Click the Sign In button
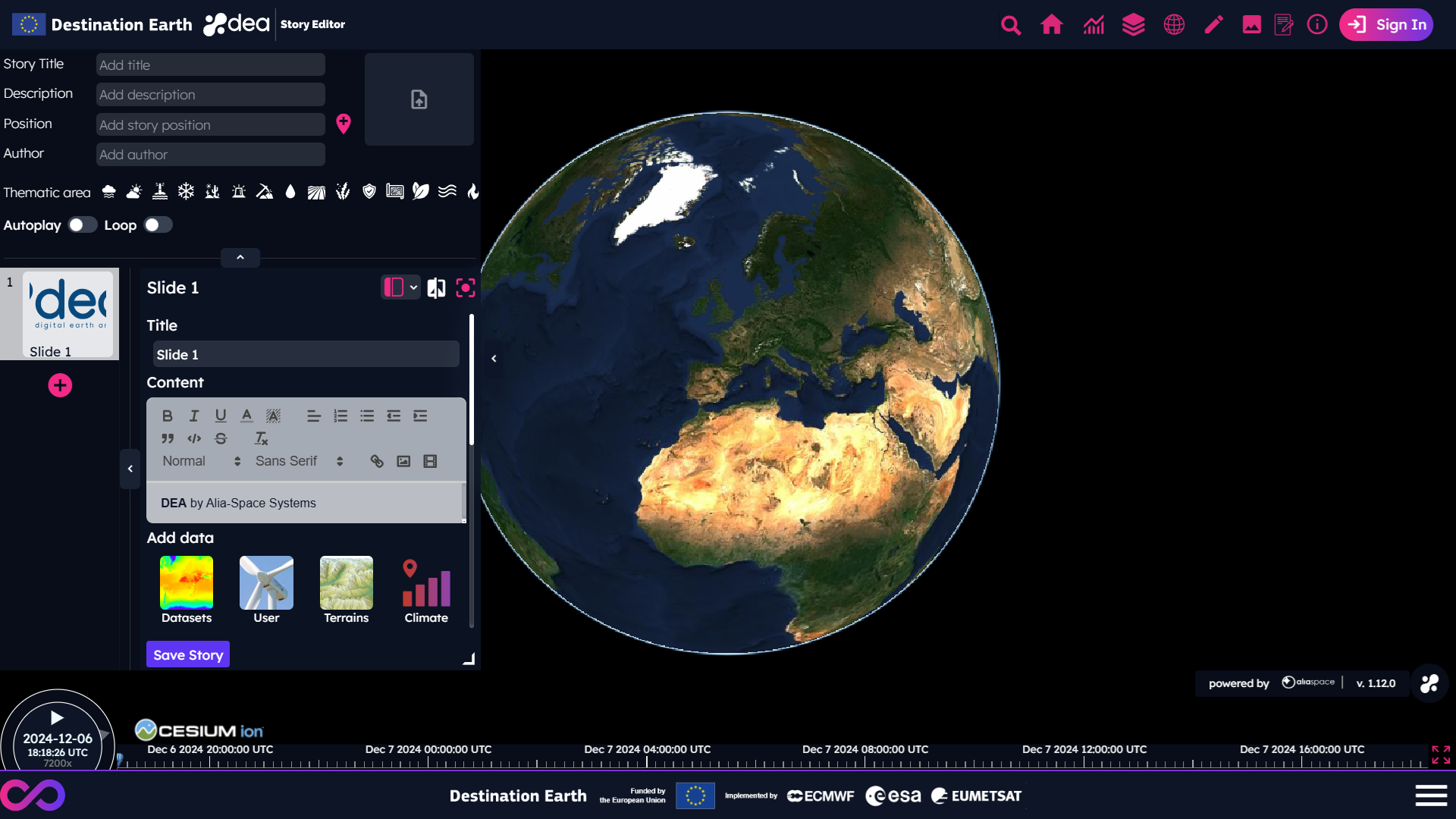 pos(1386,25)
